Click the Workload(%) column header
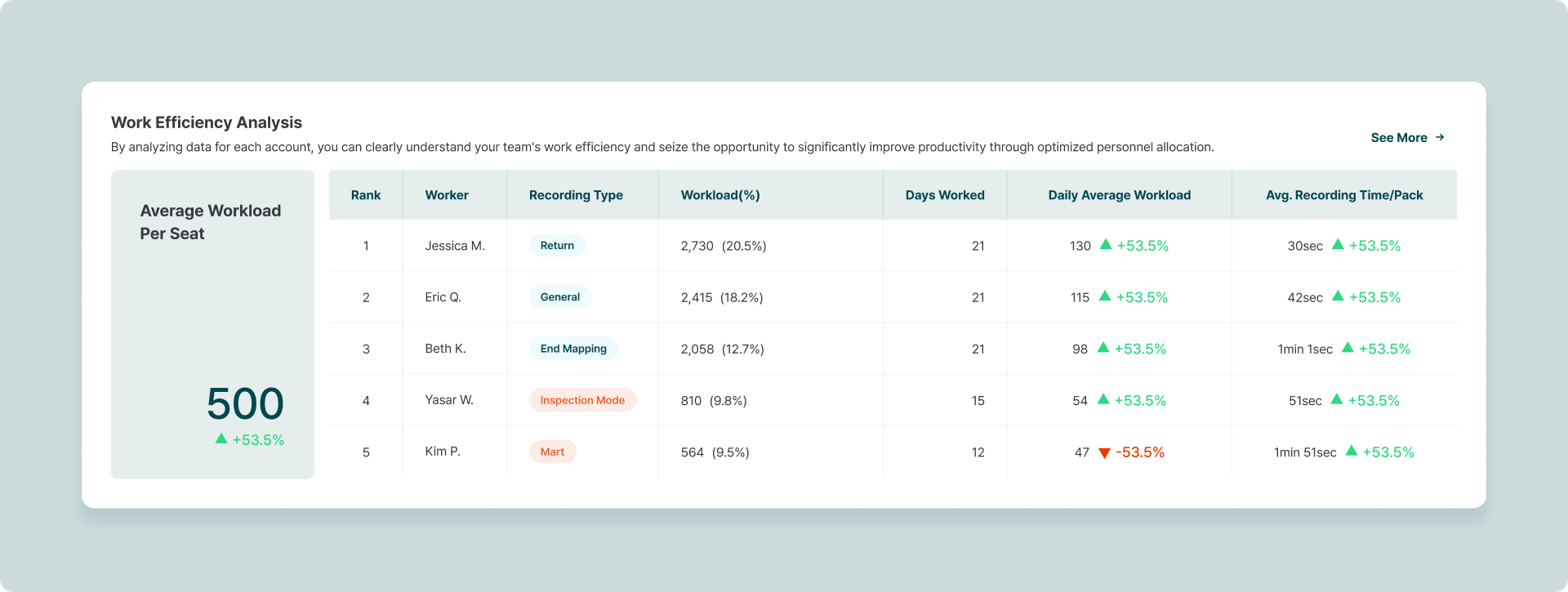This screenshot has height=592, width=1568. [x=720, y=195]
